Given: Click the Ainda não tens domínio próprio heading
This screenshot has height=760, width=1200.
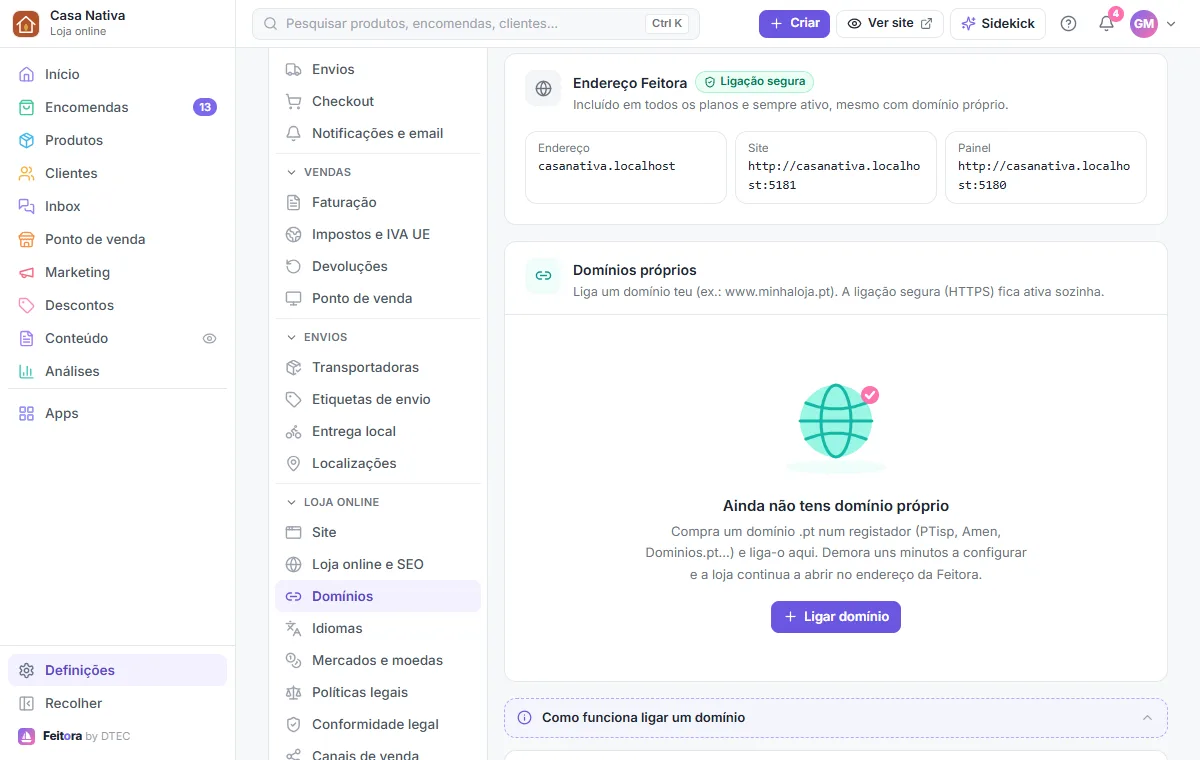Looking at the screenshot, I should [836, 506].
